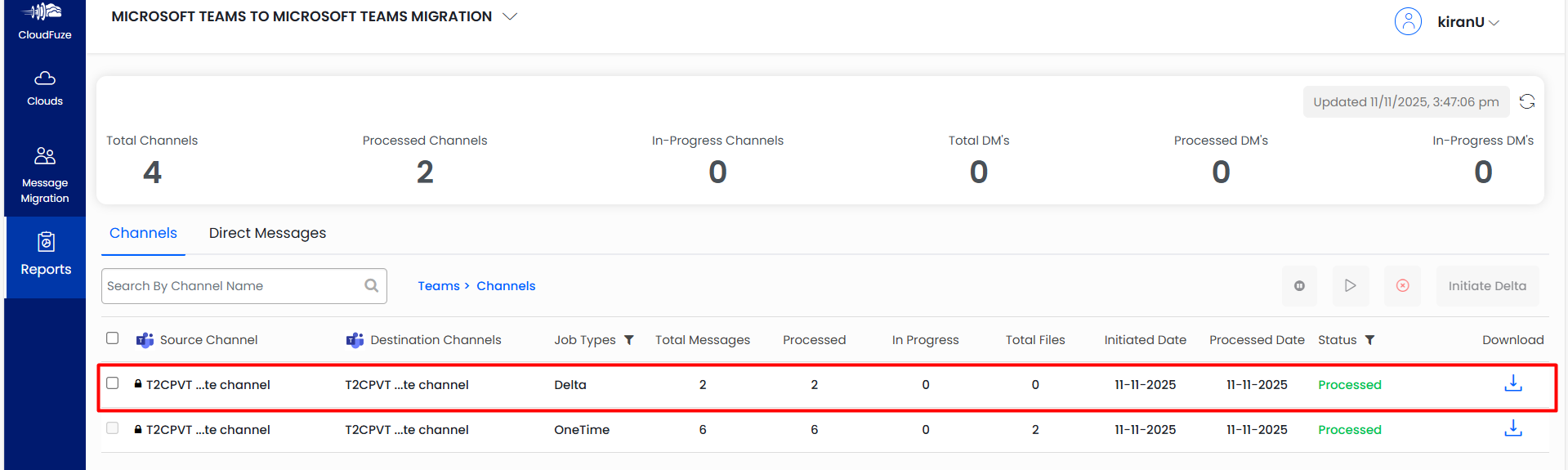Click the Processed Channels count 2
1568x470 pixels.
click(425, 172)
